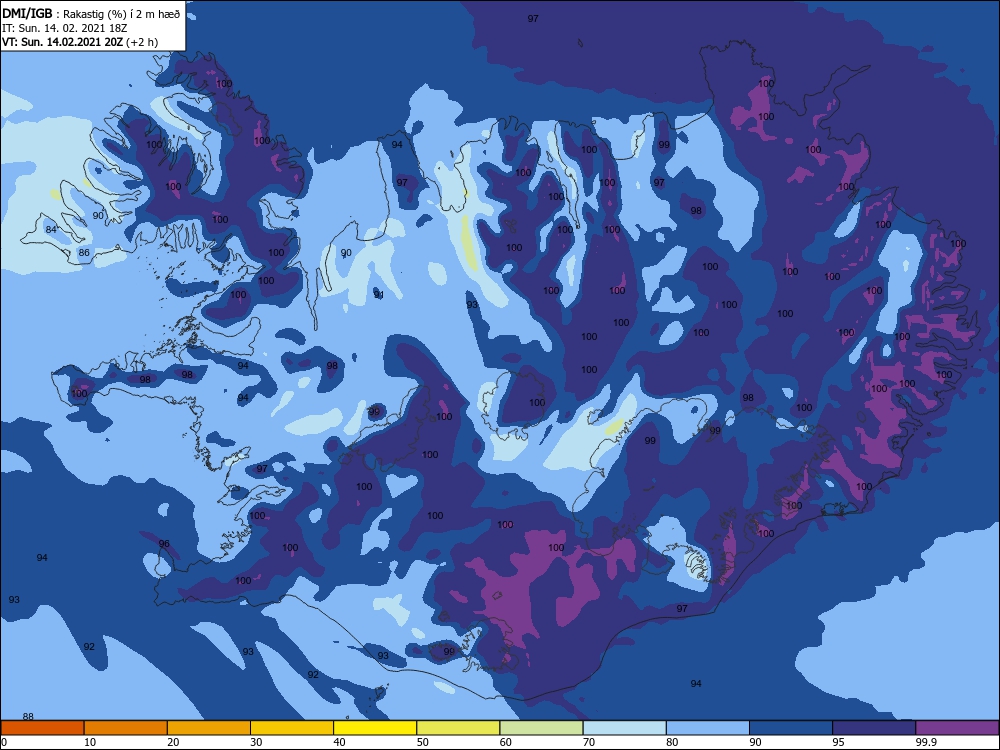The image size is (1000, 750).
Task: Click the legend label '70'
Action: pyautogui.click(x=589, y=742)
